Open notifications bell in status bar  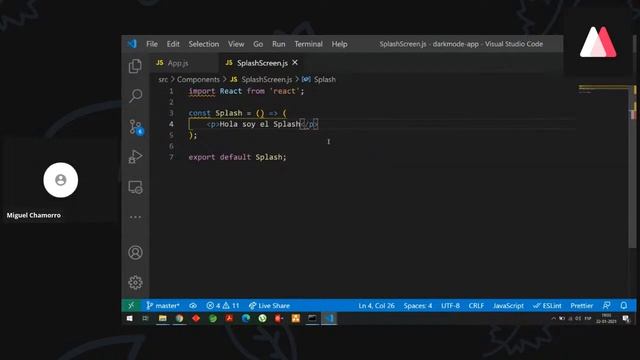[624, 305]
